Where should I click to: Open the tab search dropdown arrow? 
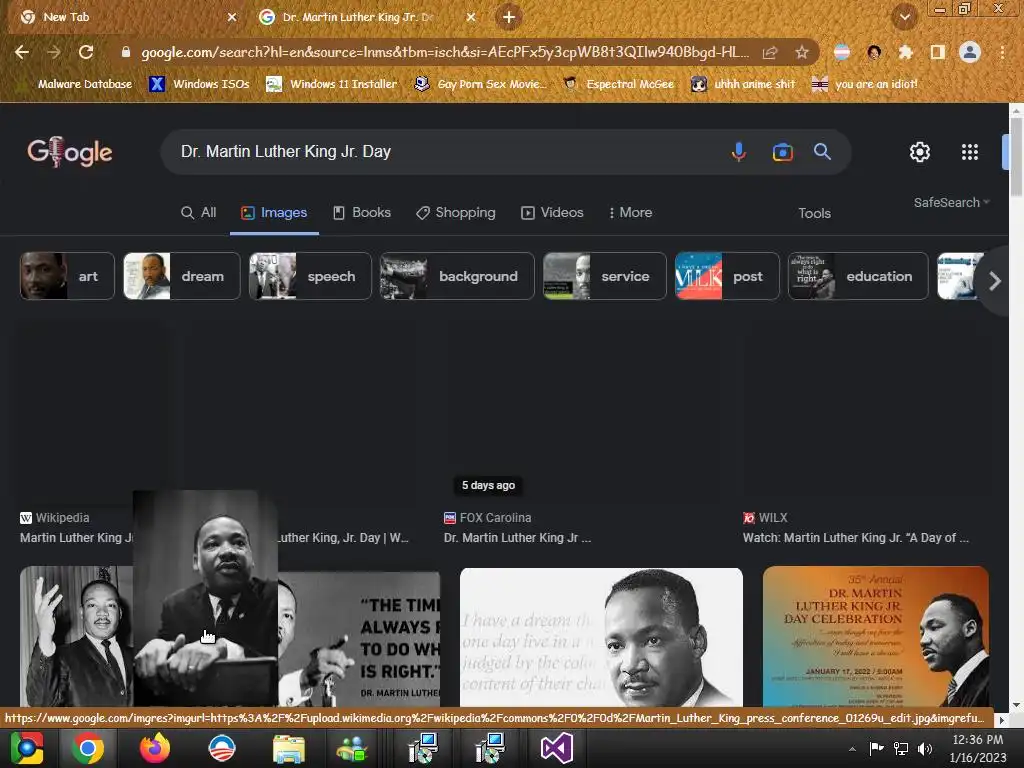click(905, 17)
